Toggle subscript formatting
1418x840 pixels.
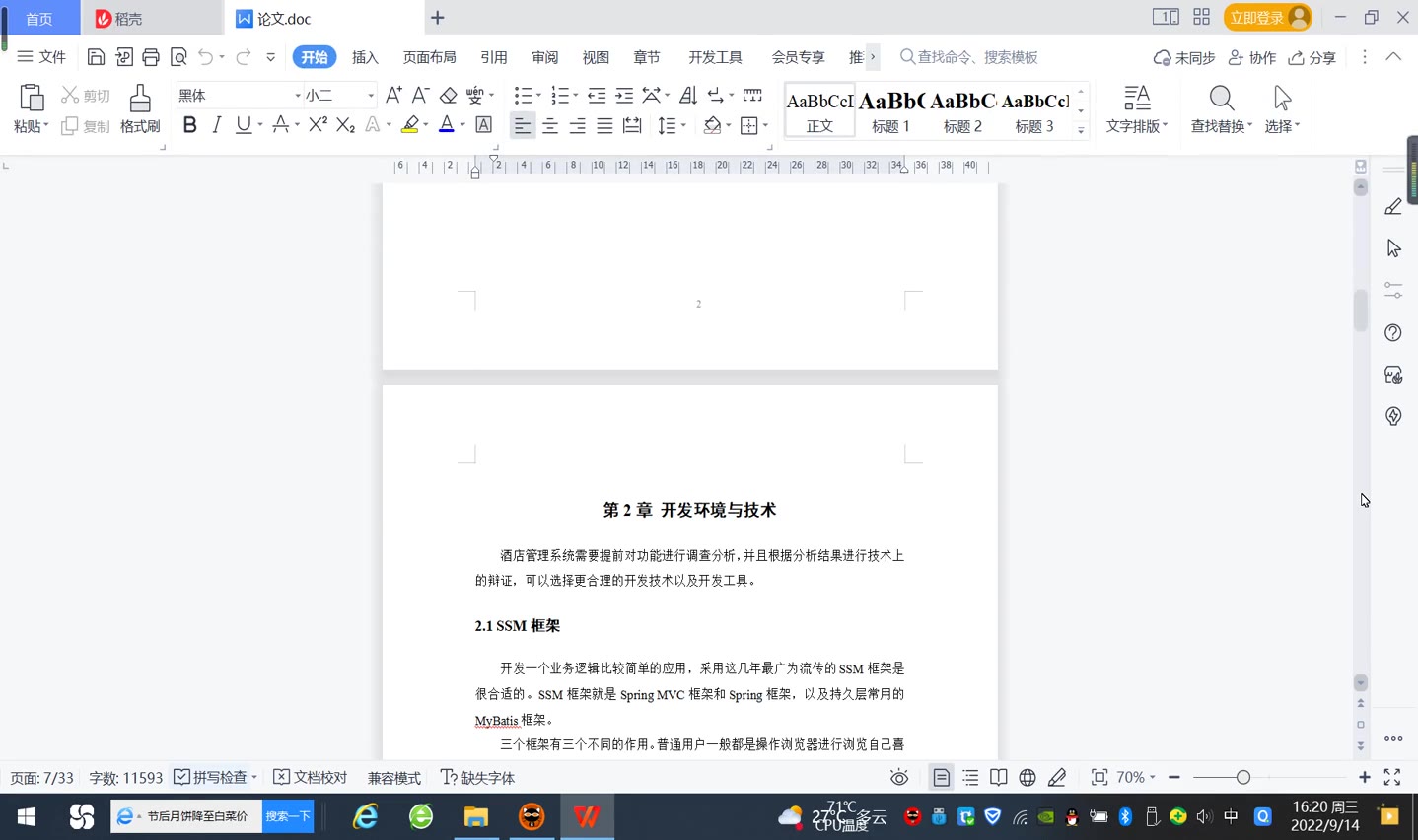point(345,125)
